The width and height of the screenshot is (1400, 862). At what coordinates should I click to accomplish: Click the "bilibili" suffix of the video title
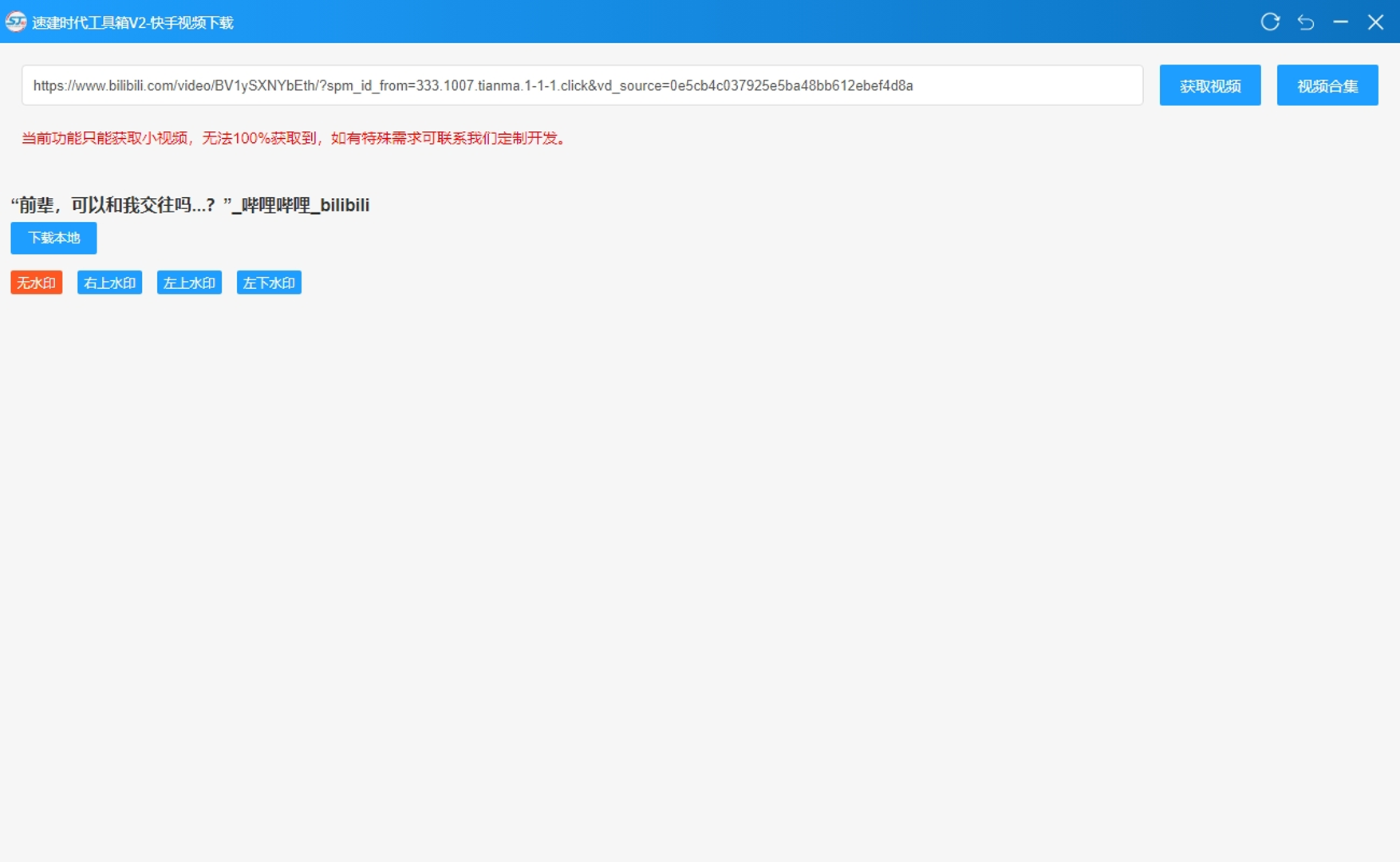point(345,205)
